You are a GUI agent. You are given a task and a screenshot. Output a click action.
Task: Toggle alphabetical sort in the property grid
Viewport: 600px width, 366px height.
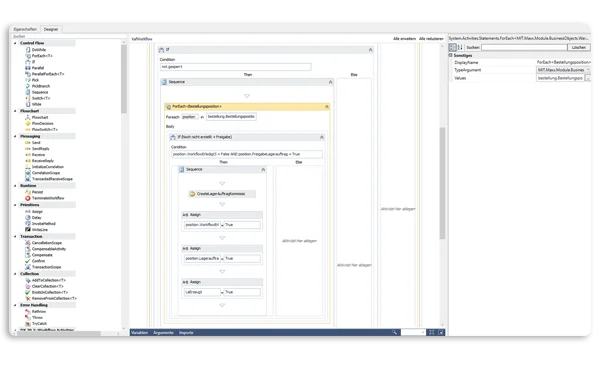(x=460, y=47)
